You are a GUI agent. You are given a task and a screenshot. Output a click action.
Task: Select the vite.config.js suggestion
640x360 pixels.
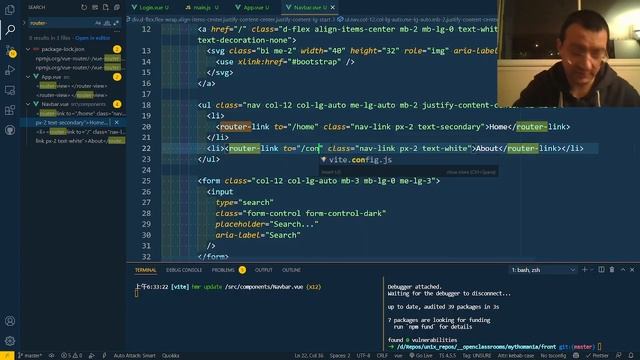pos(408,160)
